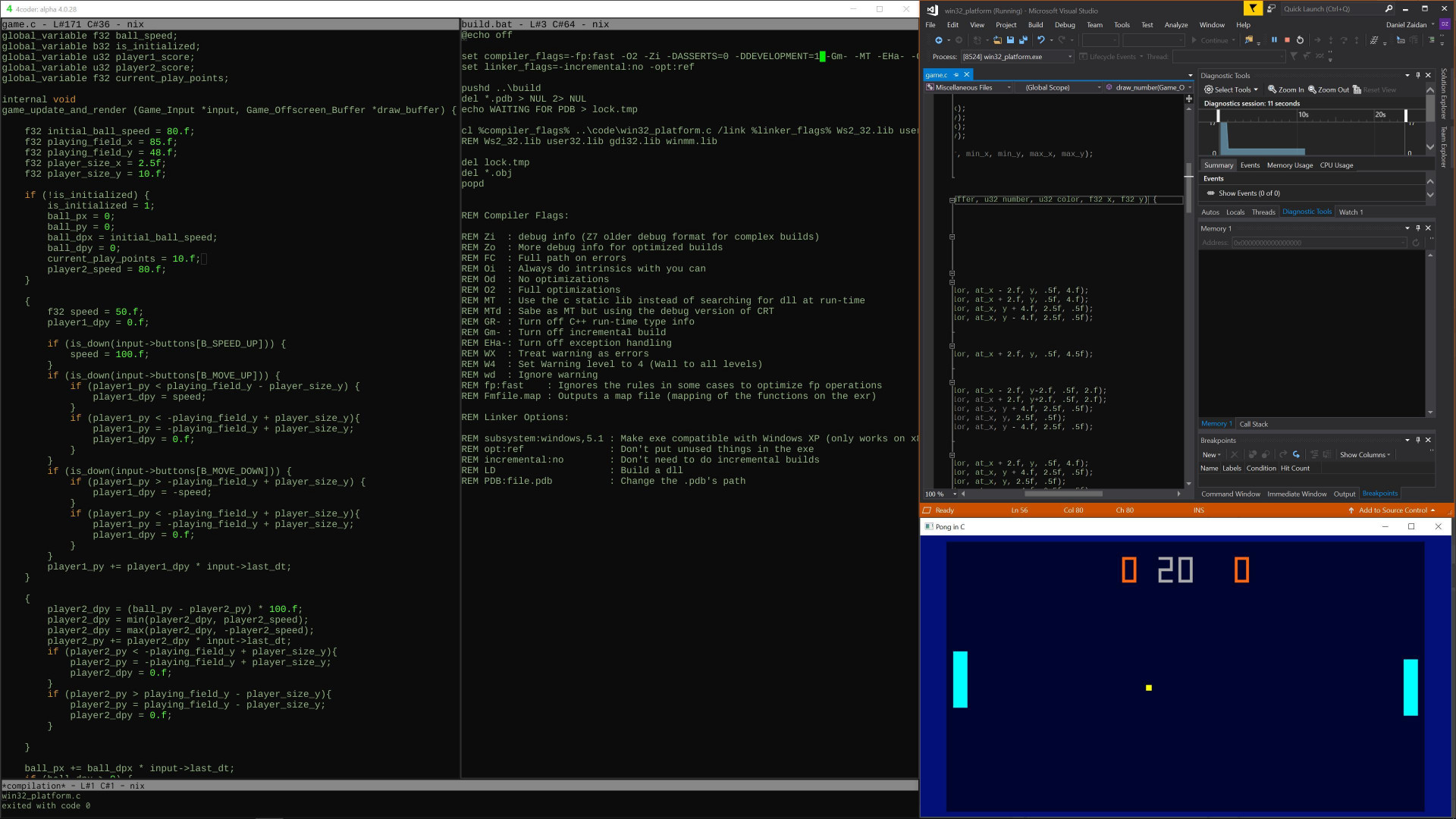Screen dimensions: 1456x819
Task: Click the editor horizontal scrollbar thumb
Action: click(1063, 494)
